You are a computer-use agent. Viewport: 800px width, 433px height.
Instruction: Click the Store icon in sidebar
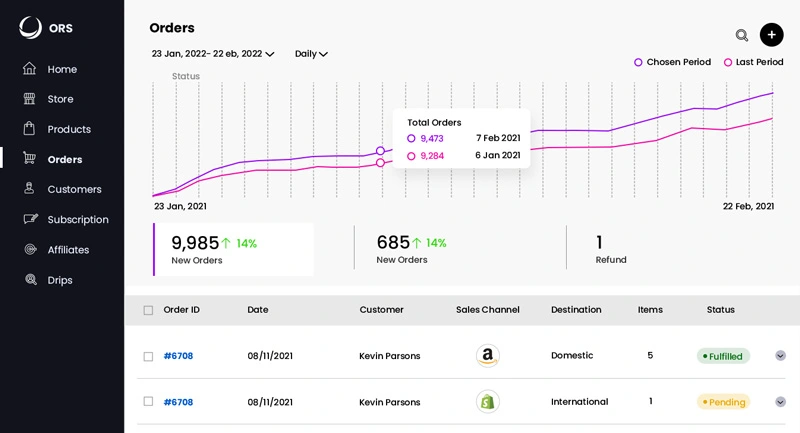pyautogui.click(x=30, y=99)
